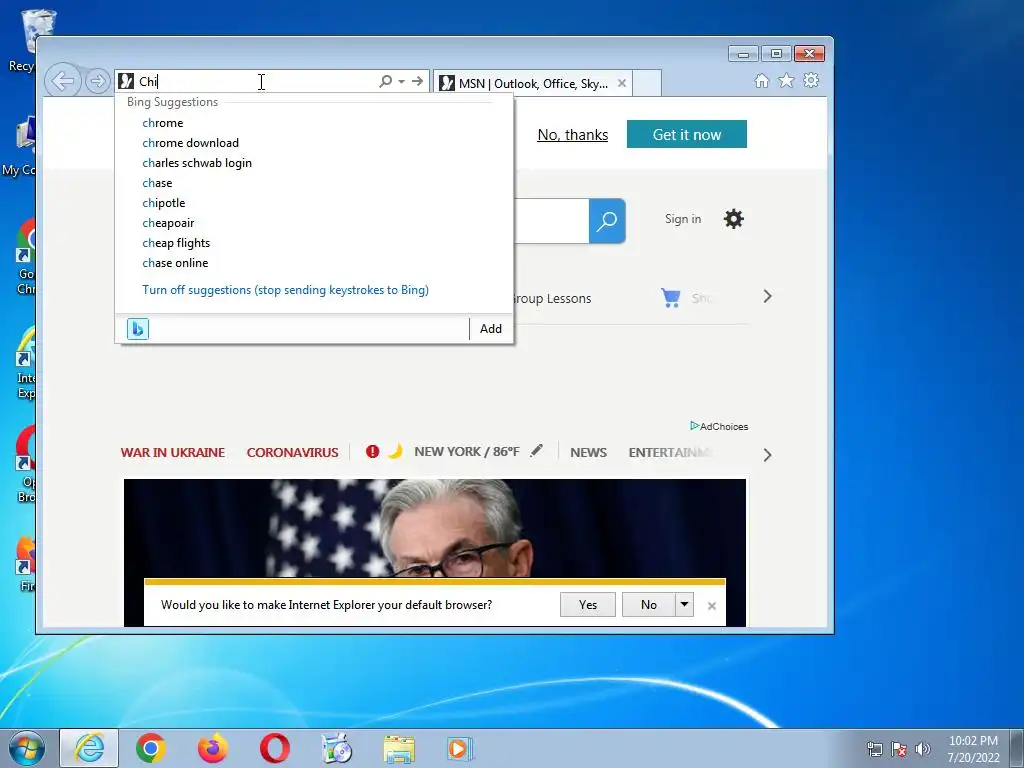Open the disc and music taskbar icon

click(x=337, y=748)
